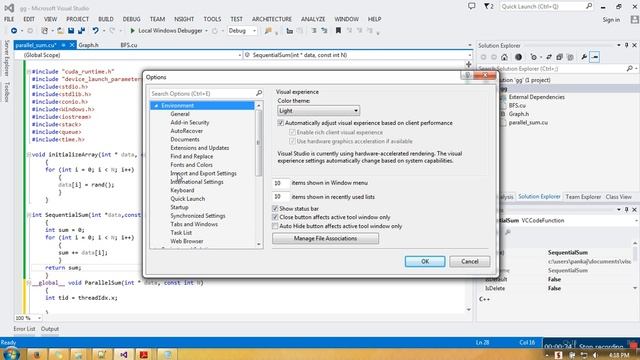Click the Open File folder icon
The width and height of the screenshot is (640, 360).
(x=60, y=31)
